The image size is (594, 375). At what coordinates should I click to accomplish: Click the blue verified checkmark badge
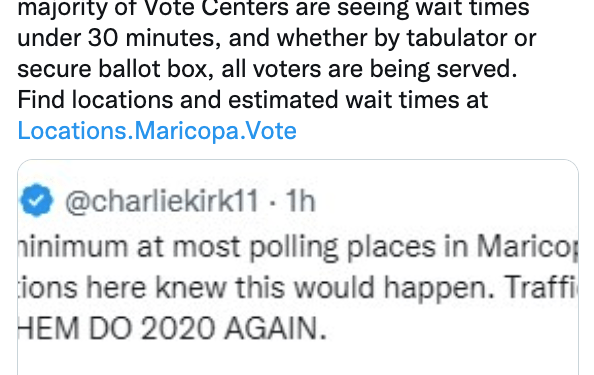36,200
